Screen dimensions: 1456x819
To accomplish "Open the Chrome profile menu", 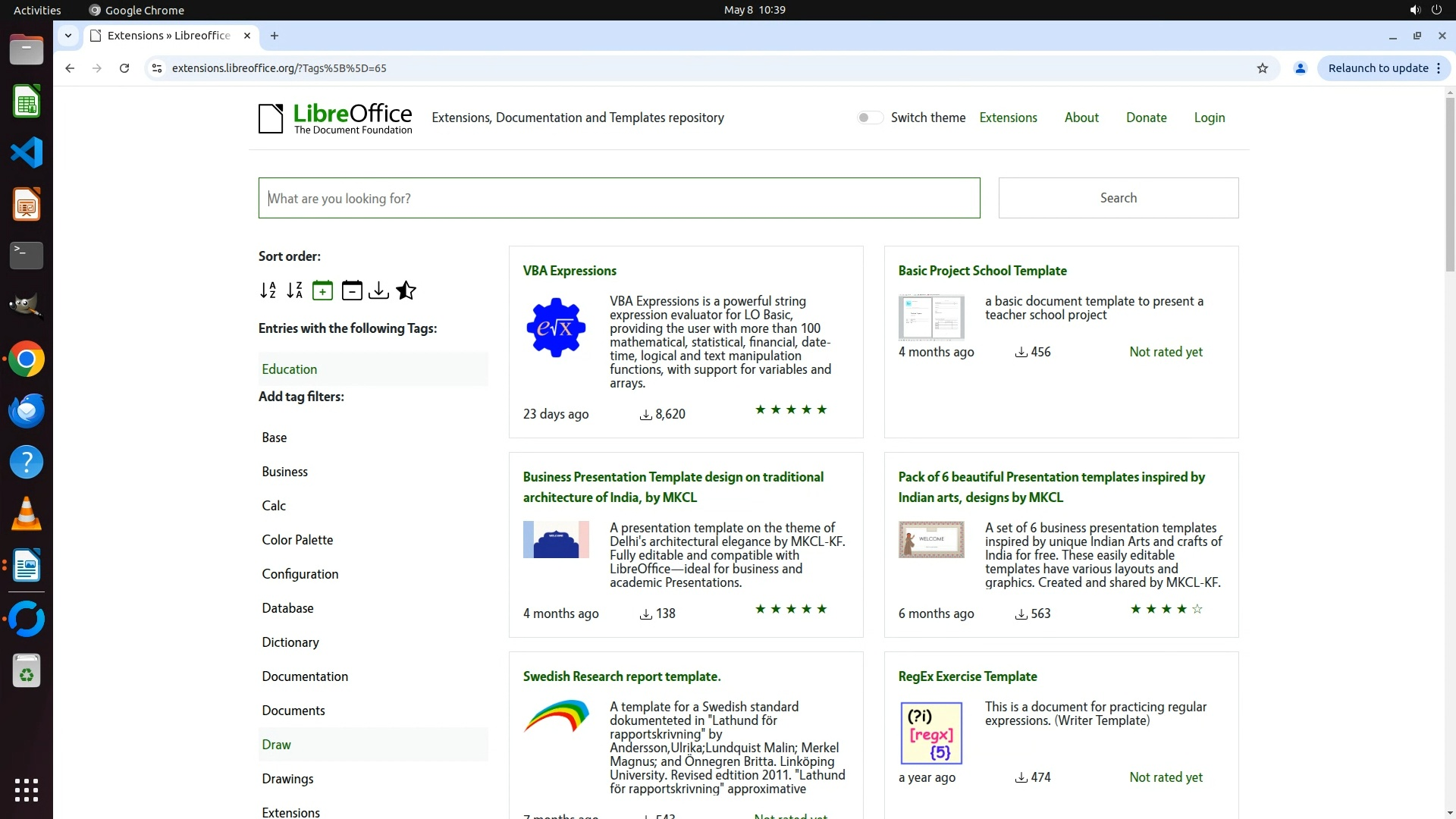I will [x=1300, y=68].
